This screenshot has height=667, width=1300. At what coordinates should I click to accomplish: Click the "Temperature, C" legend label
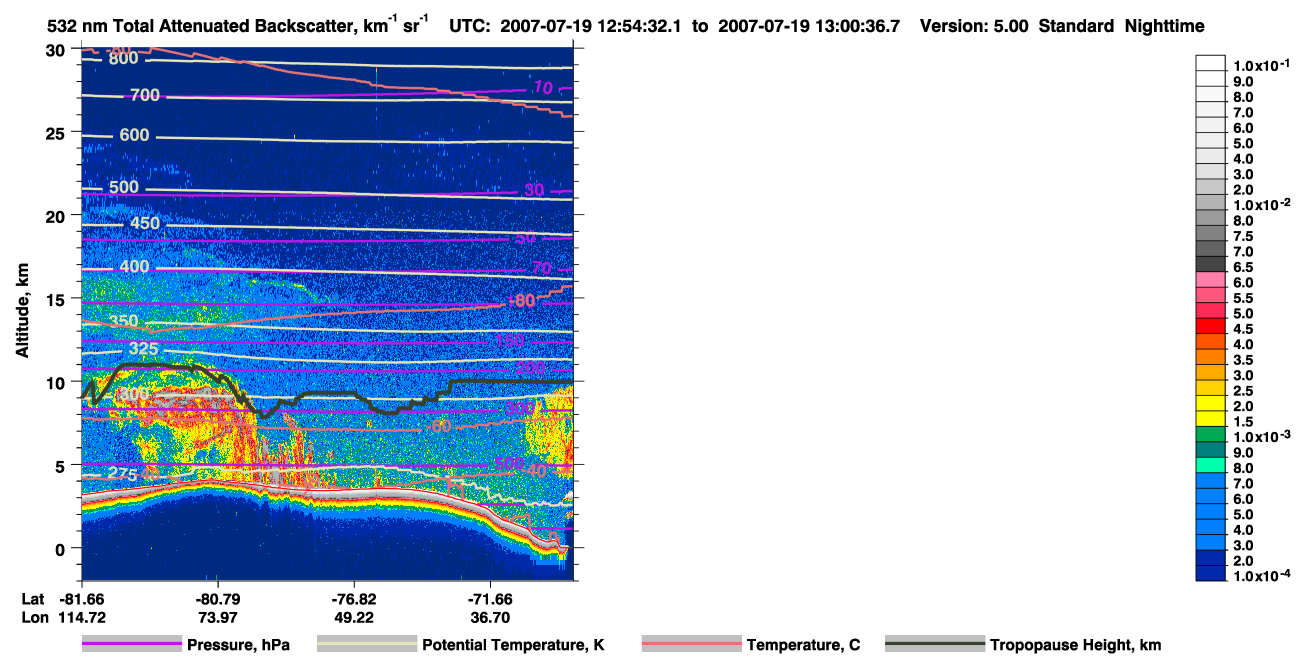click(803, 645)
